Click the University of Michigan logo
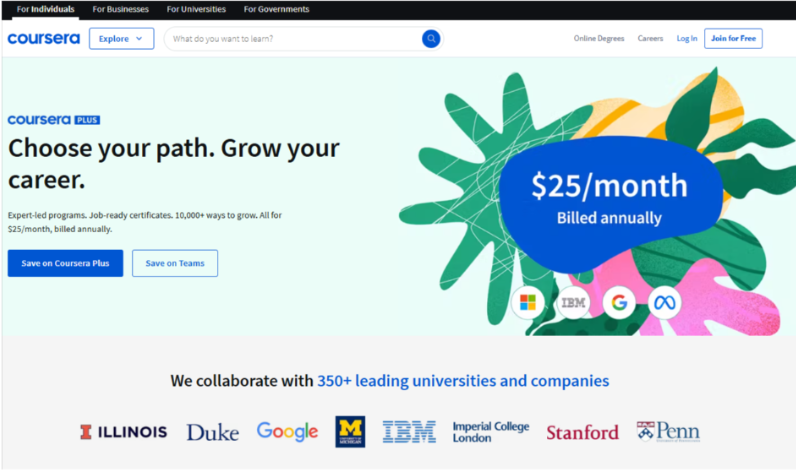This screenshot has height=476, width=796. click(x=350, y=432)
